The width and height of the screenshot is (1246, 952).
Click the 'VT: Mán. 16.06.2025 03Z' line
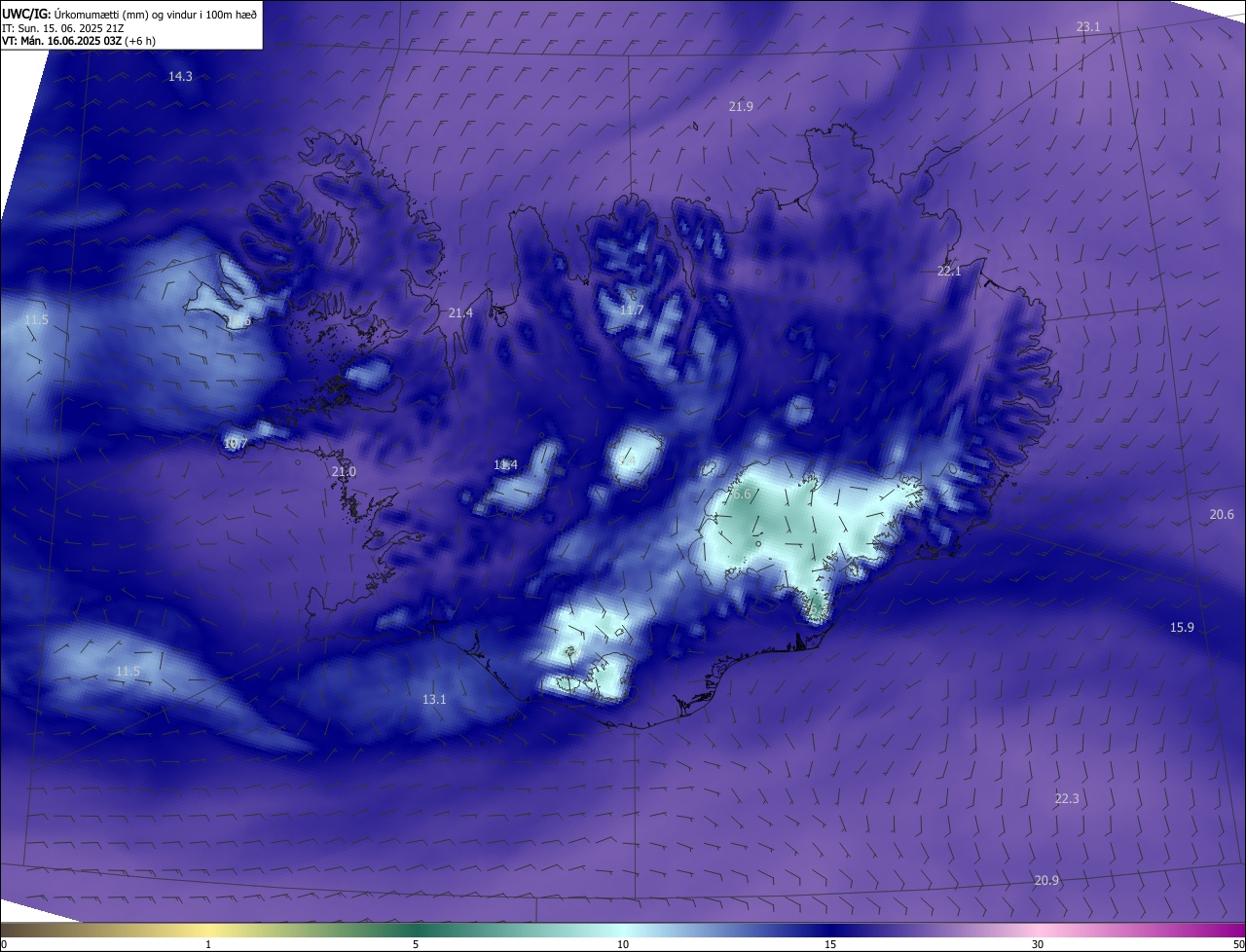79,41
